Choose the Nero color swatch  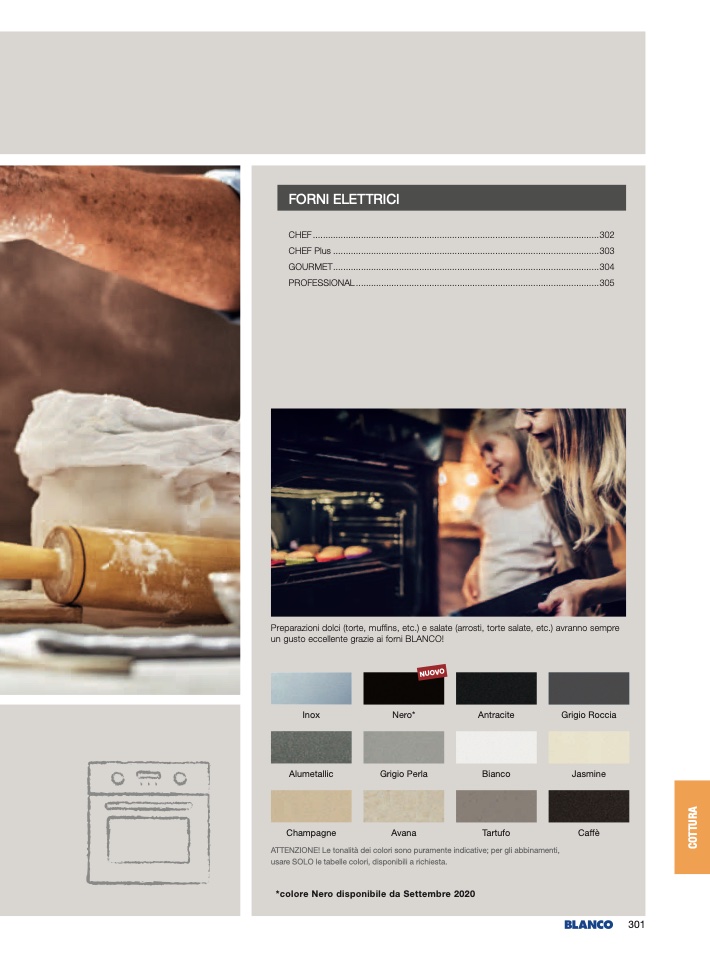tap(403, 688)
